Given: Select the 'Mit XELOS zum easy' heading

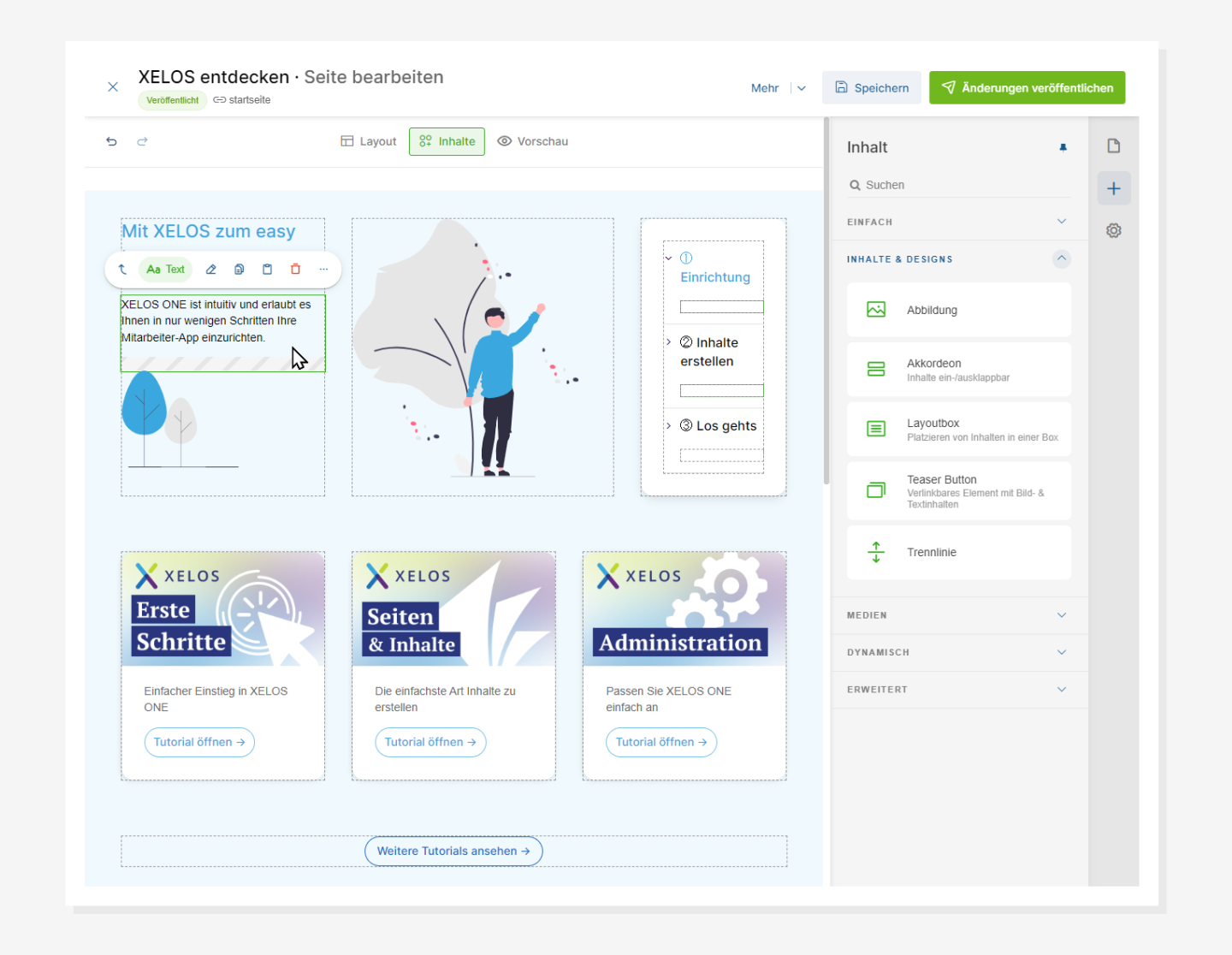Looking at the screenshot, I should 209,231.
